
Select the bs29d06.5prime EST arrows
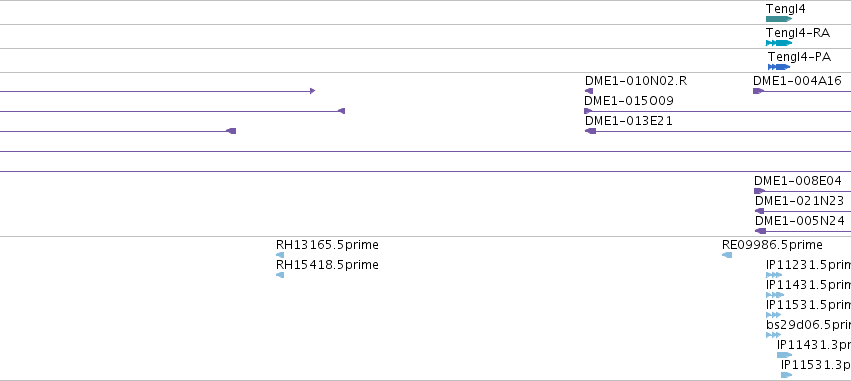[773, 335]
